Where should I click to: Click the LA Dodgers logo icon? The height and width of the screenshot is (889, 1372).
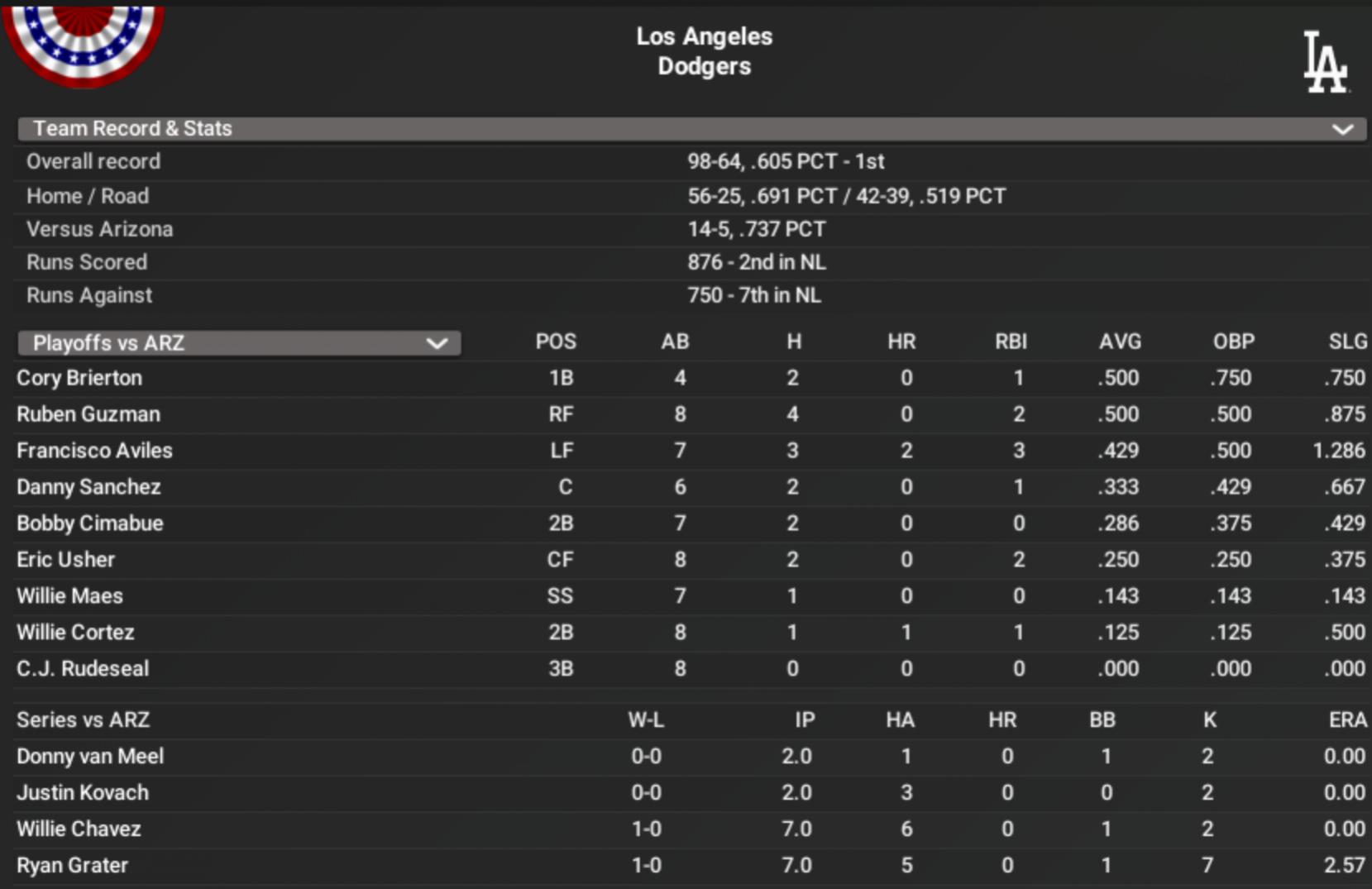1326,62
